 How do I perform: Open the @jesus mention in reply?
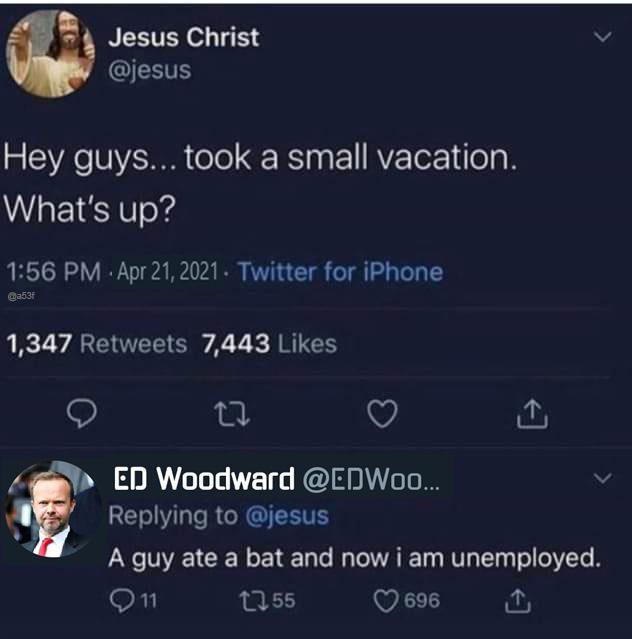coord(287,516)
